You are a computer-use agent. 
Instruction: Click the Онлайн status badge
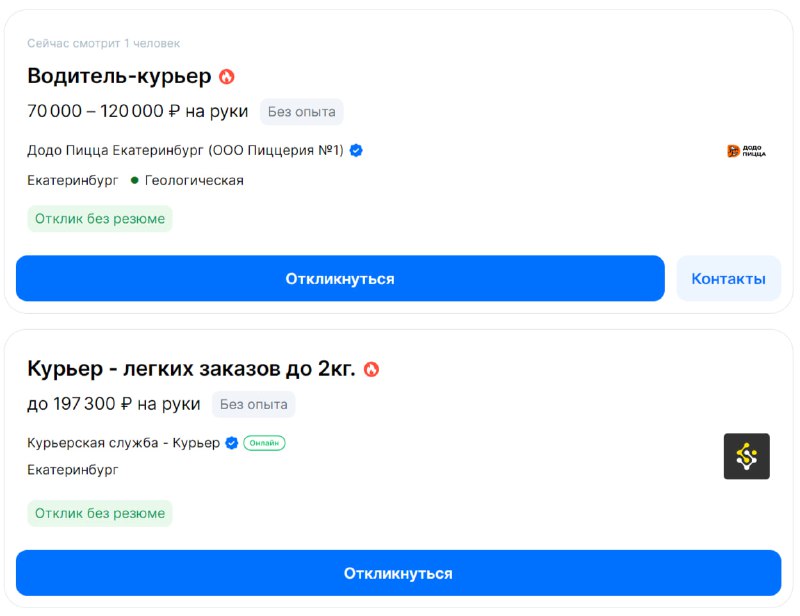click(264, 443)
